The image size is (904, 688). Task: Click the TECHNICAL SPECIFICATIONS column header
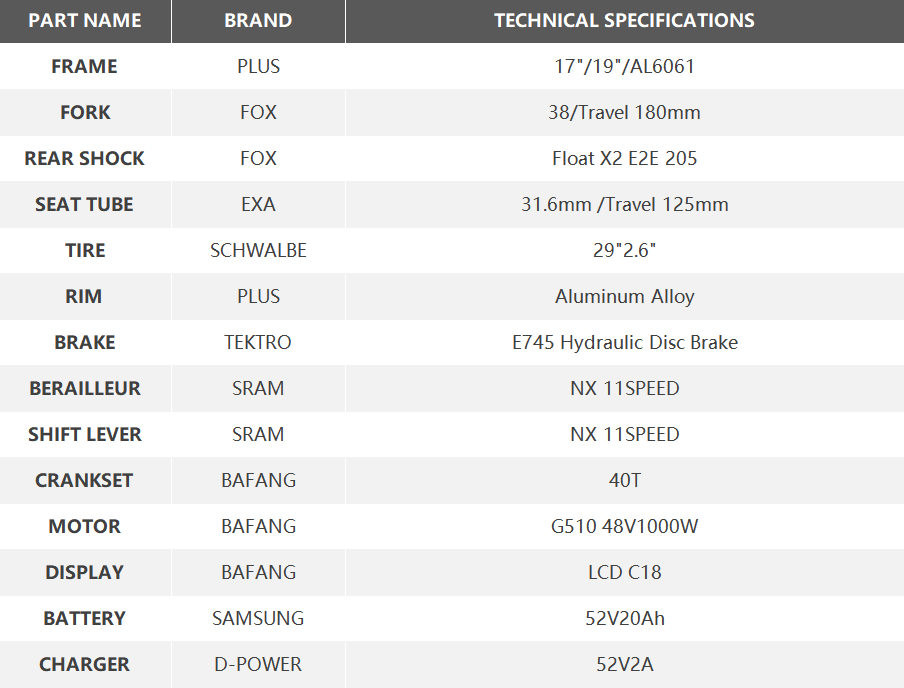tap(624, 21)
